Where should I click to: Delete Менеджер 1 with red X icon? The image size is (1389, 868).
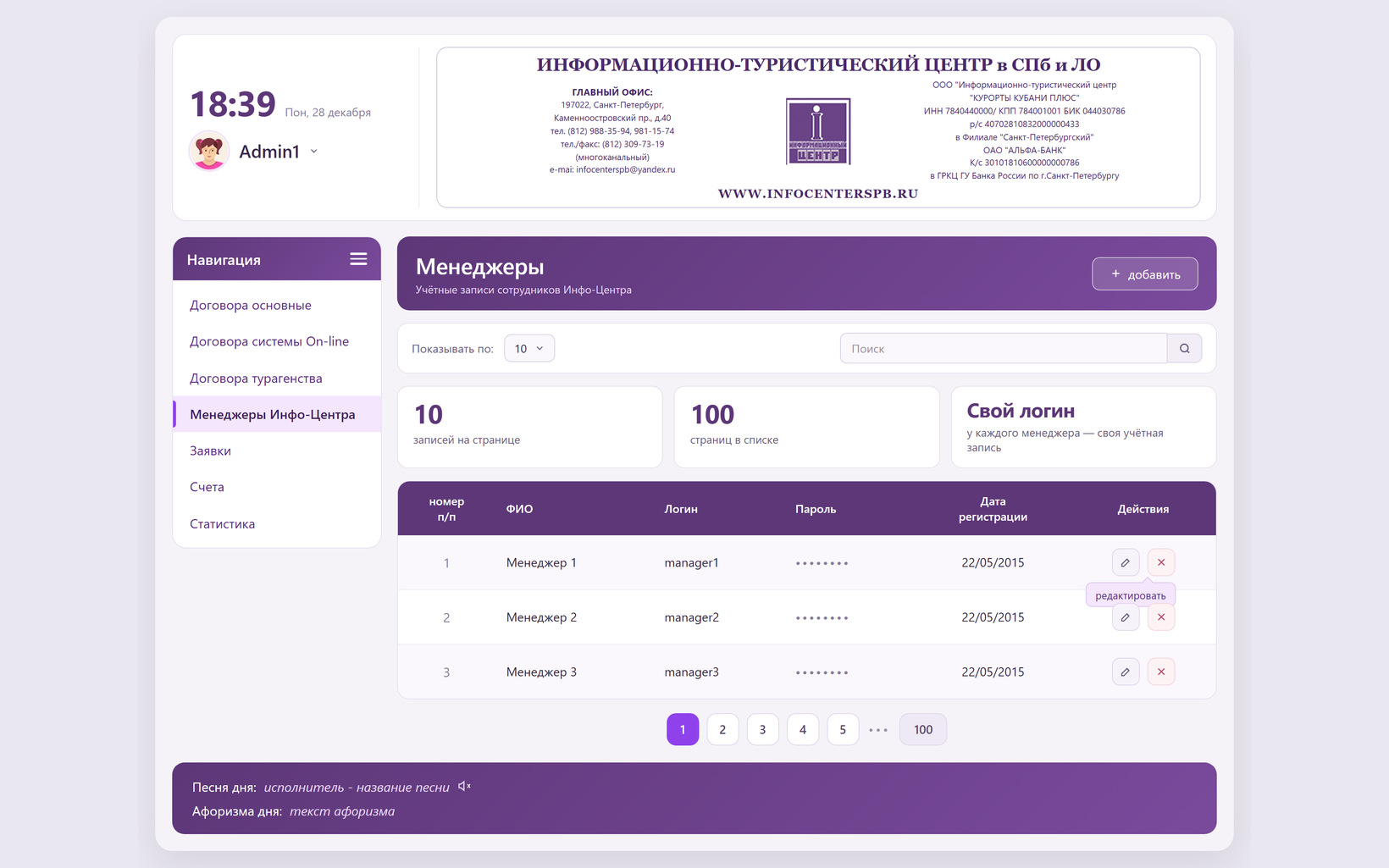(x=1161, y=562)
